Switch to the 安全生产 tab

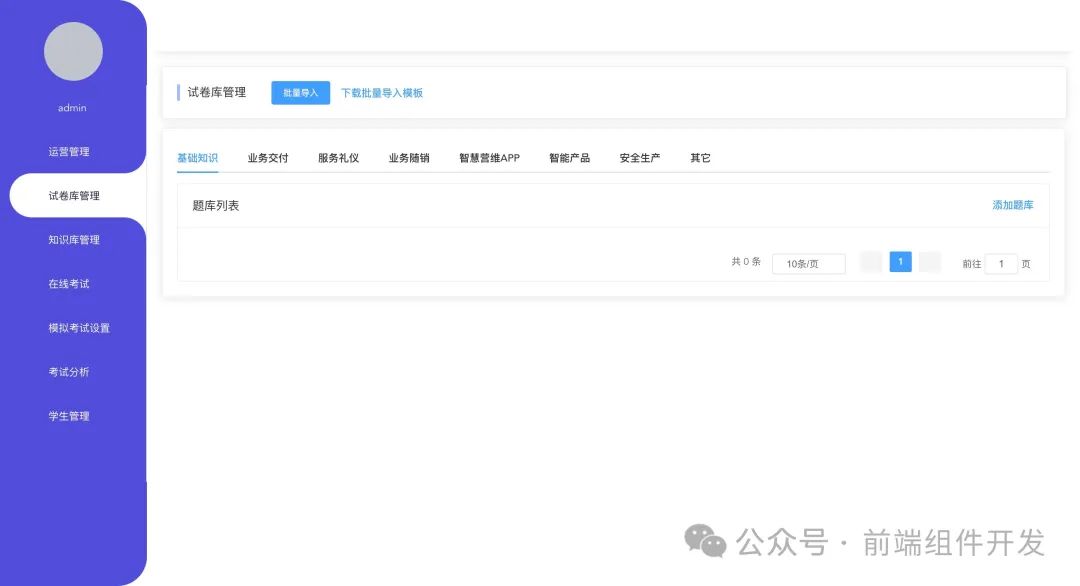[639, 157]
